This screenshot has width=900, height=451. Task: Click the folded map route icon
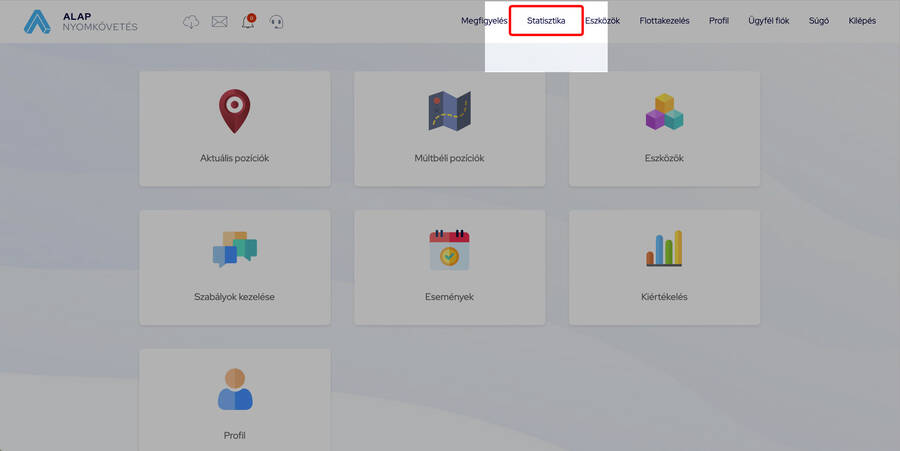449,112
